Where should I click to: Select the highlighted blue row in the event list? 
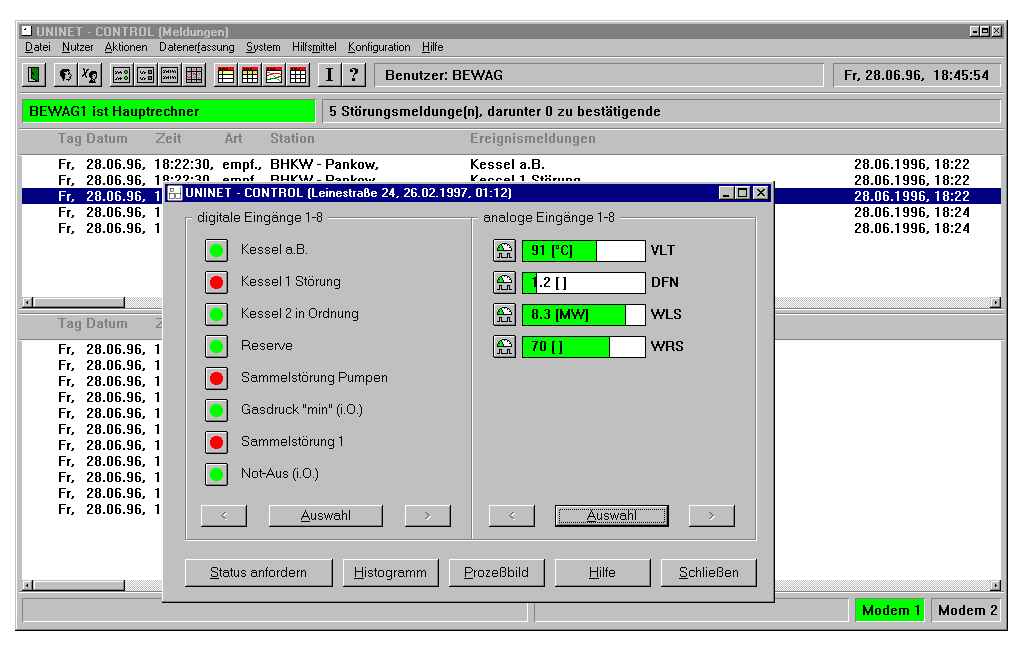(511, 196)
